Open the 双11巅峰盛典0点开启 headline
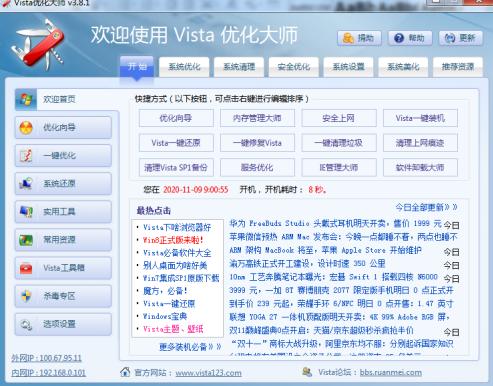The height and width of the screenshot is (386, 493). pyautogui.click(x=321, y=330)
